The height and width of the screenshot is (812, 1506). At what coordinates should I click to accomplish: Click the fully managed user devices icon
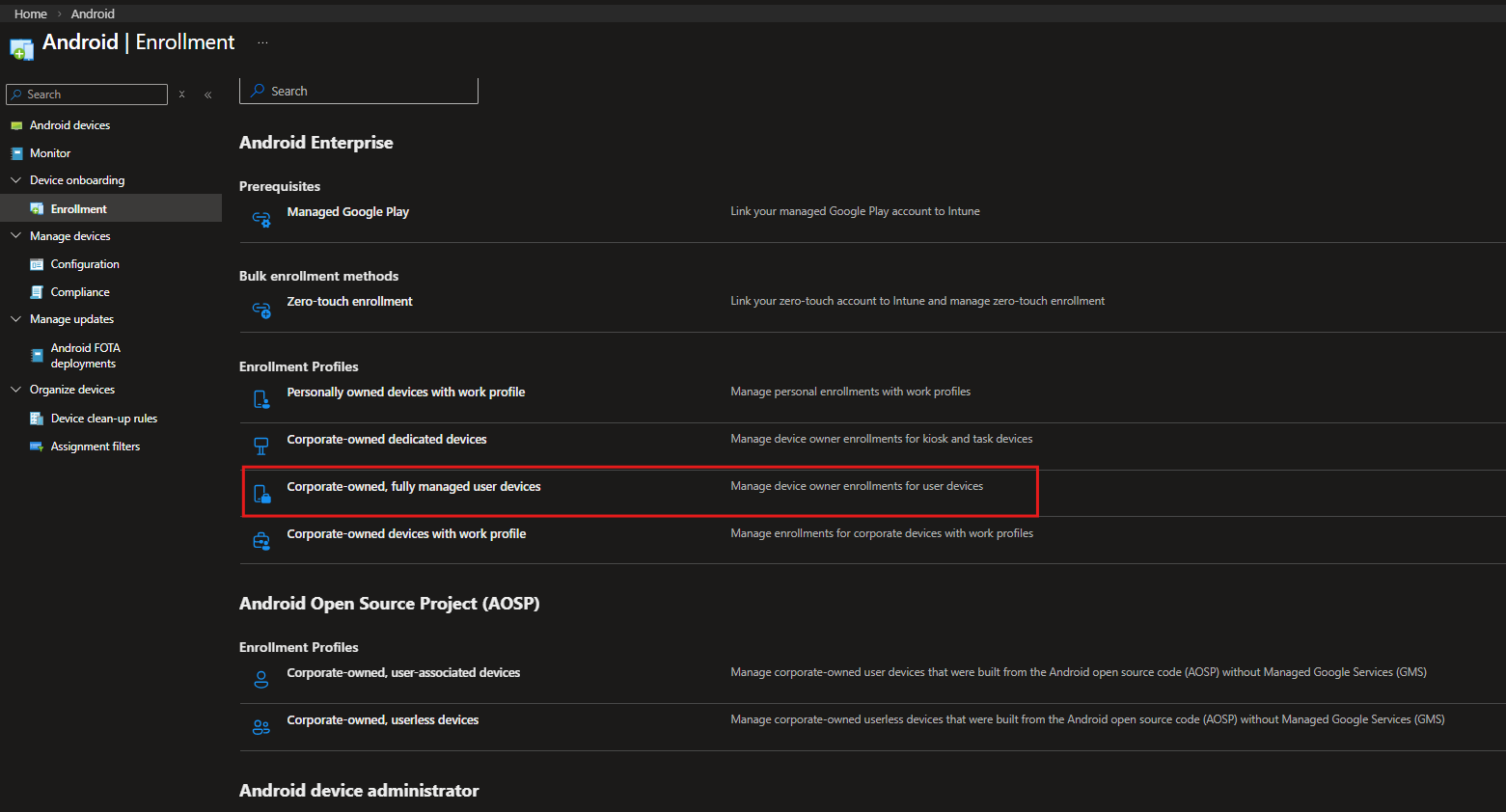click(261, 494)
